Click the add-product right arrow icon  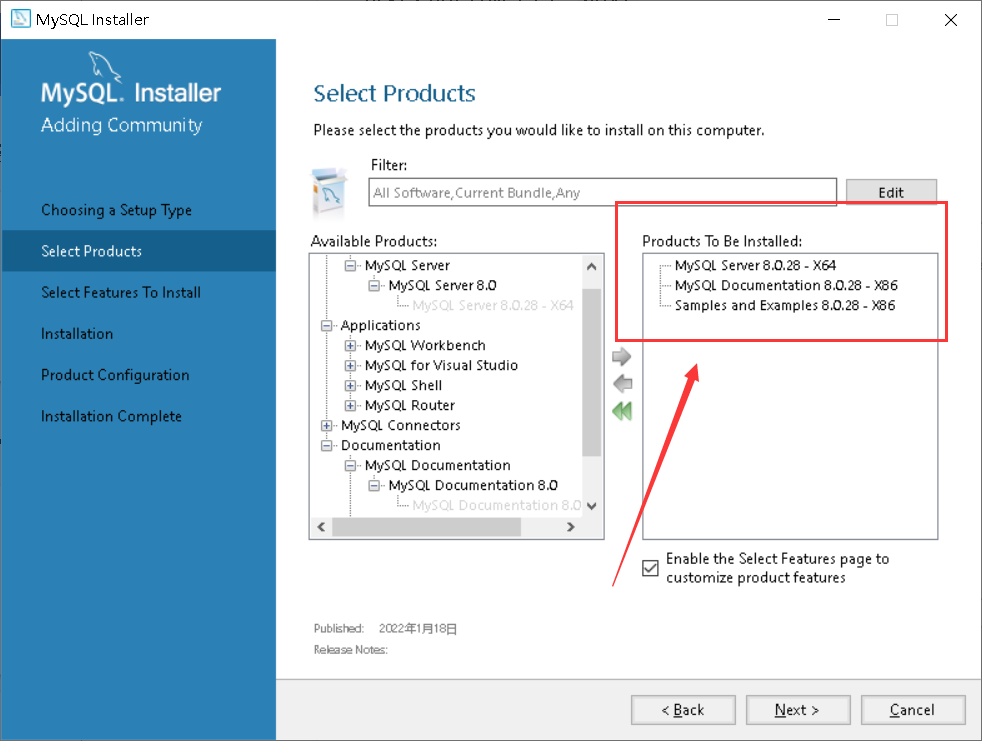click(x=622, y=357)
